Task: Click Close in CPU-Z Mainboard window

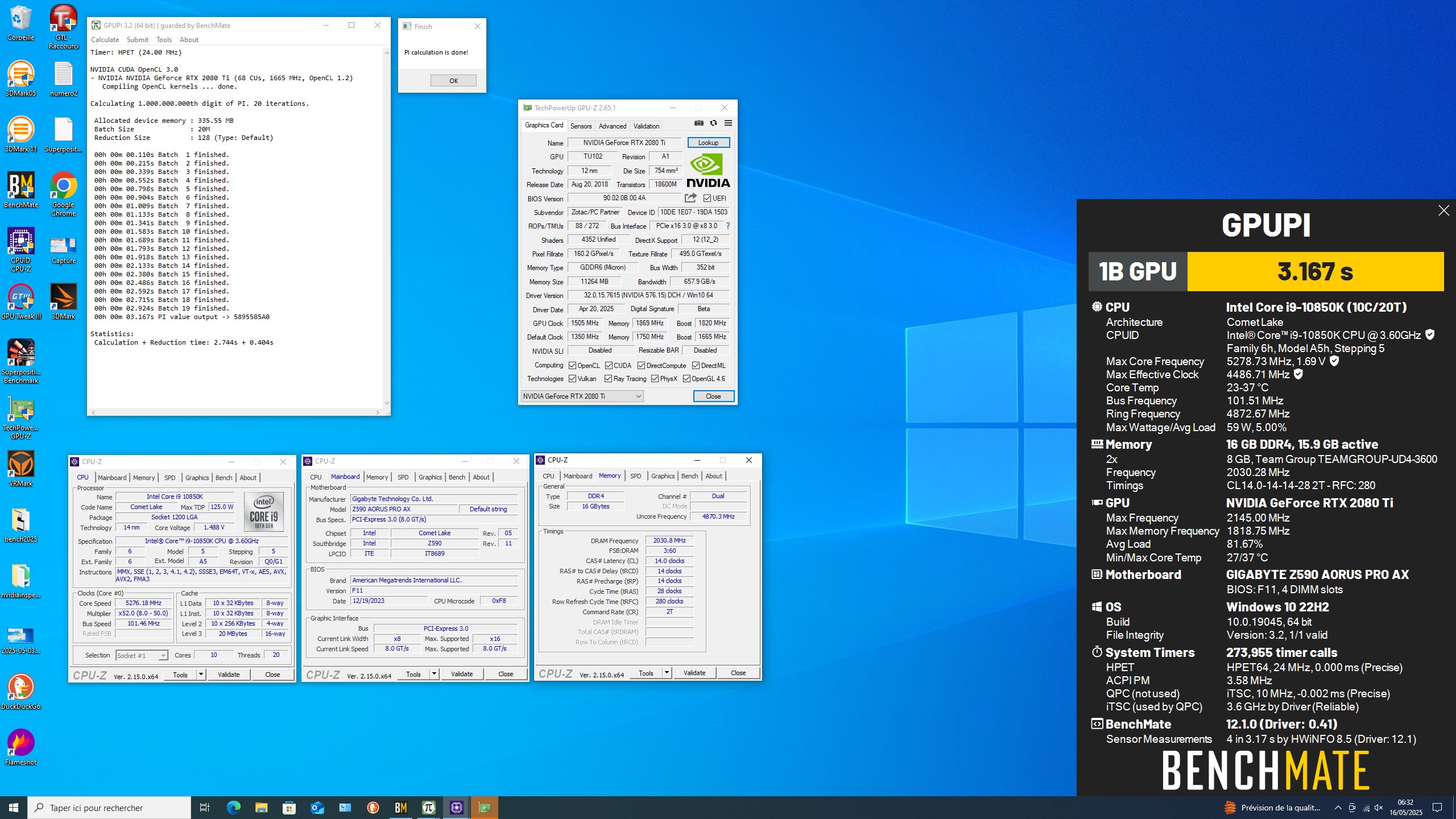Action: 506,674
